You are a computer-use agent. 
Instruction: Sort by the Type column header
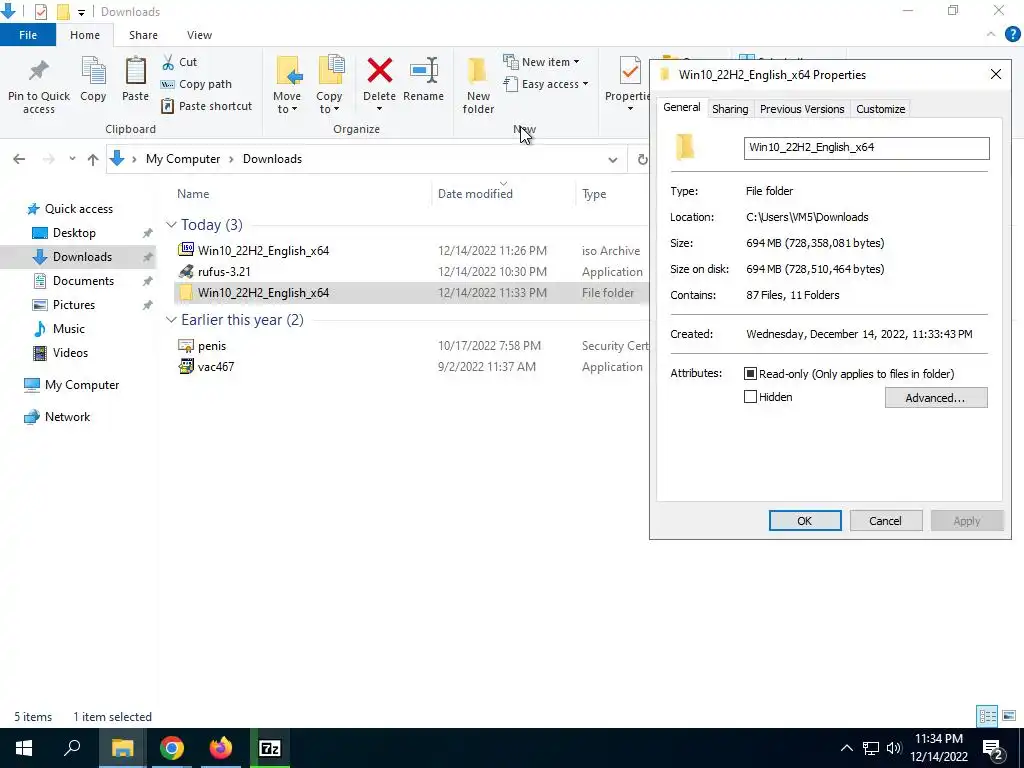pyautogui.click(x=594, y=194)
